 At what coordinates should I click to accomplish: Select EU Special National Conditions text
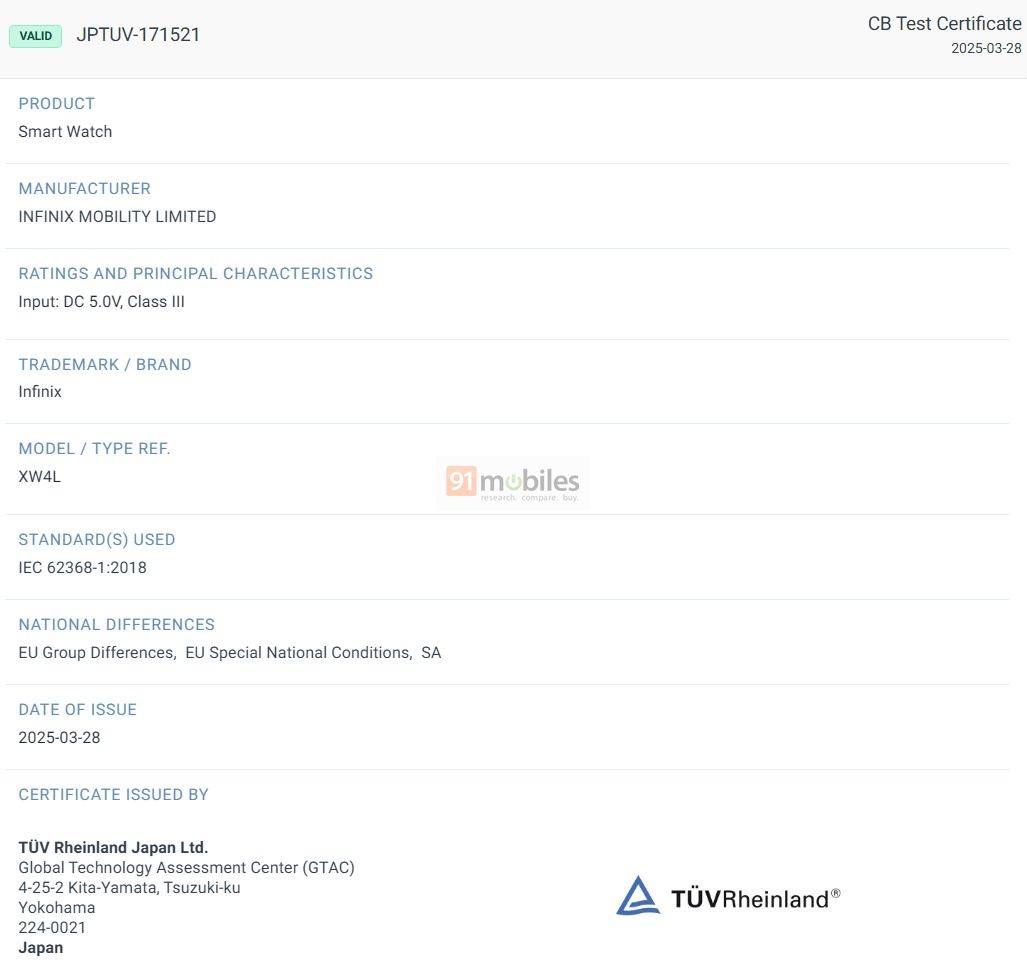pos(299,653)
